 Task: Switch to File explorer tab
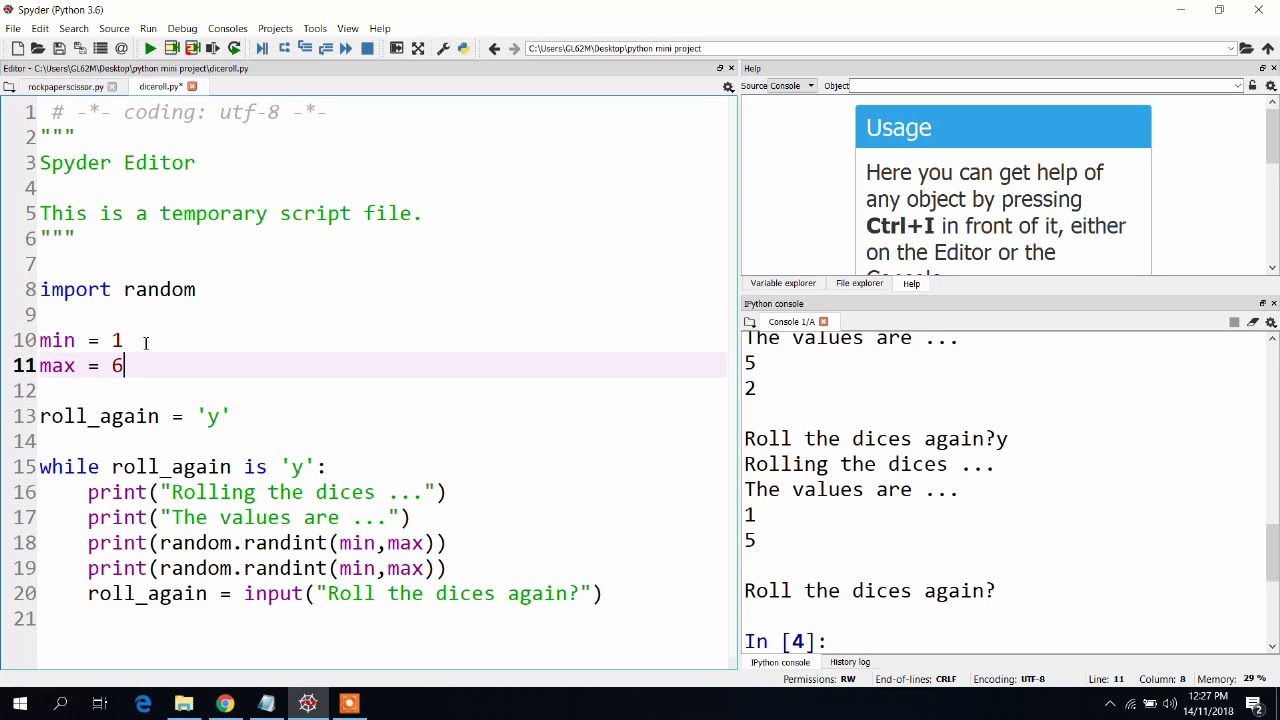point(860,283)
